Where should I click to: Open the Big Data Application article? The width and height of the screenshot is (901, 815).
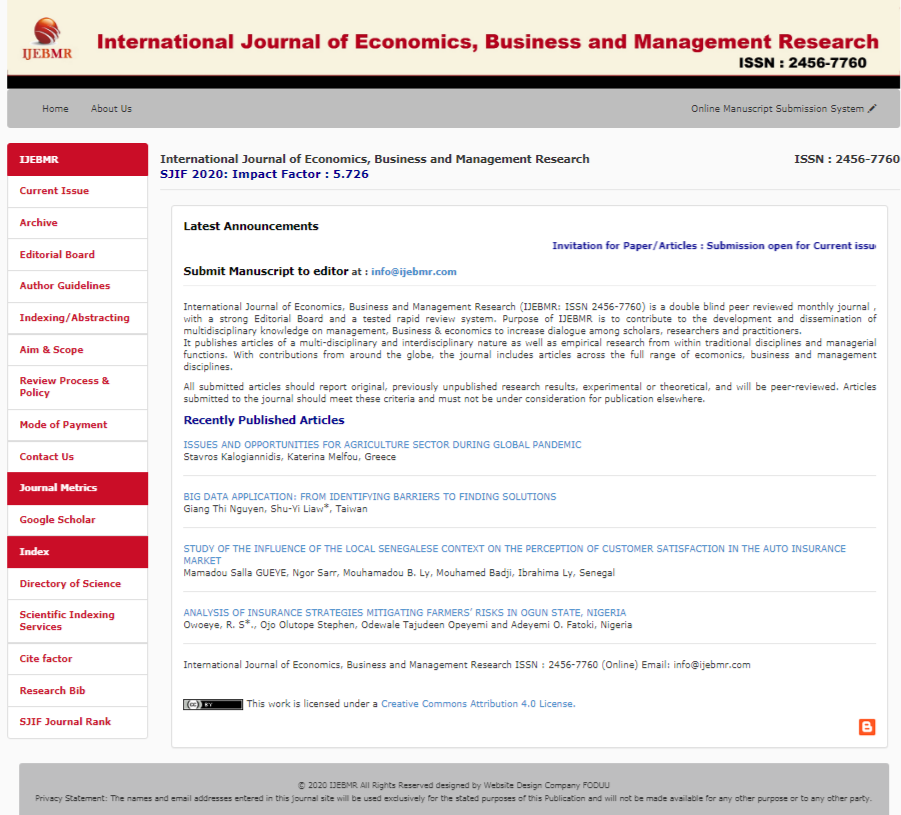pos(369,497)
